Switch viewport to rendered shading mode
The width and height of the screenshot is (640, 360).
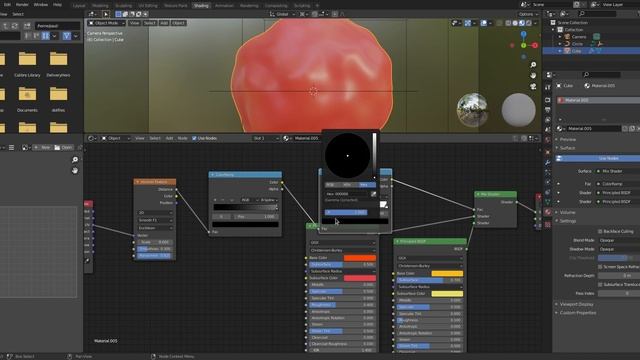(529, 23)
